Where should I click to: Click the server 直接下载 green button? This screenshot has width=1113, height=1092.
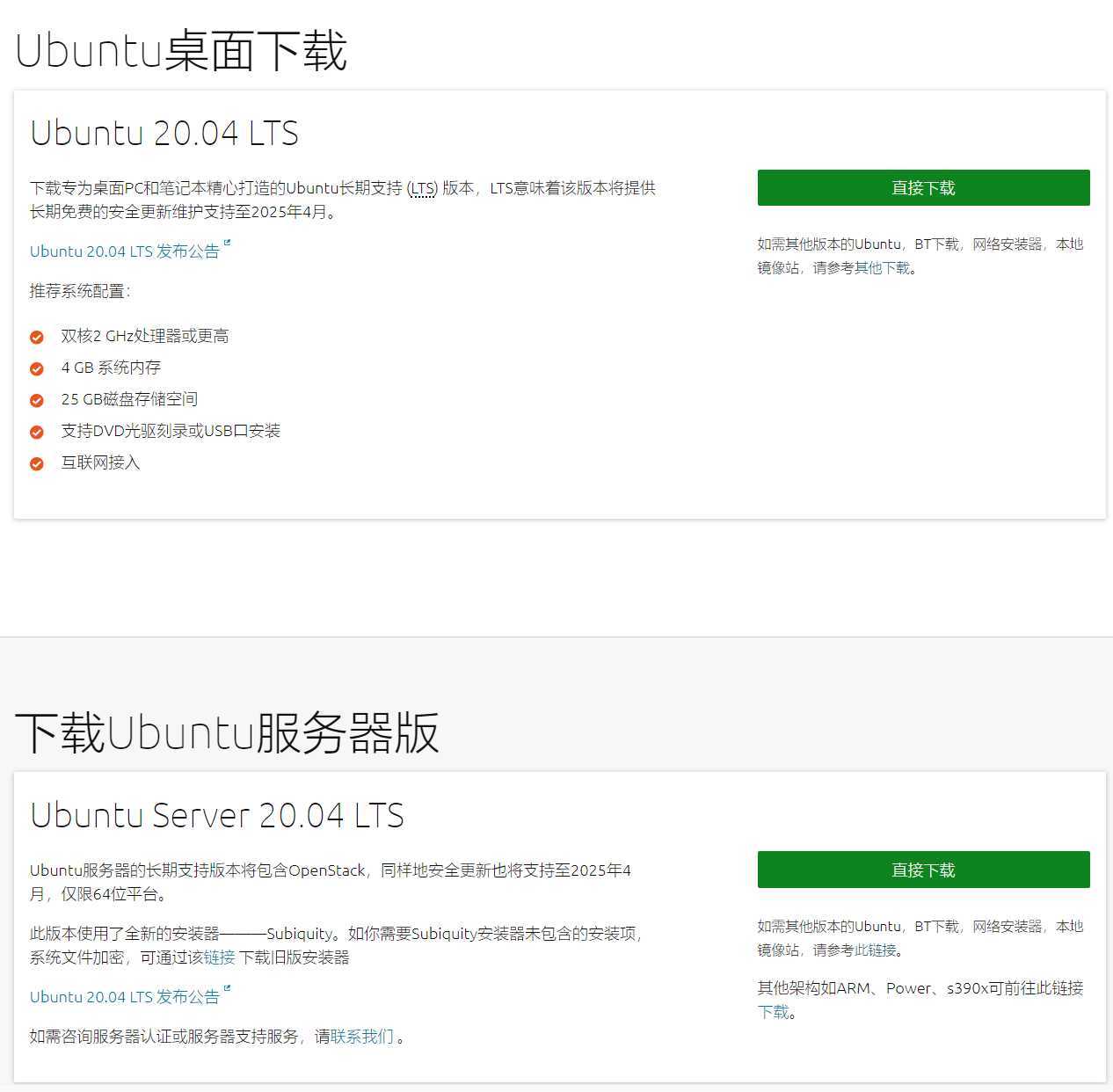[x=923, y=870]
